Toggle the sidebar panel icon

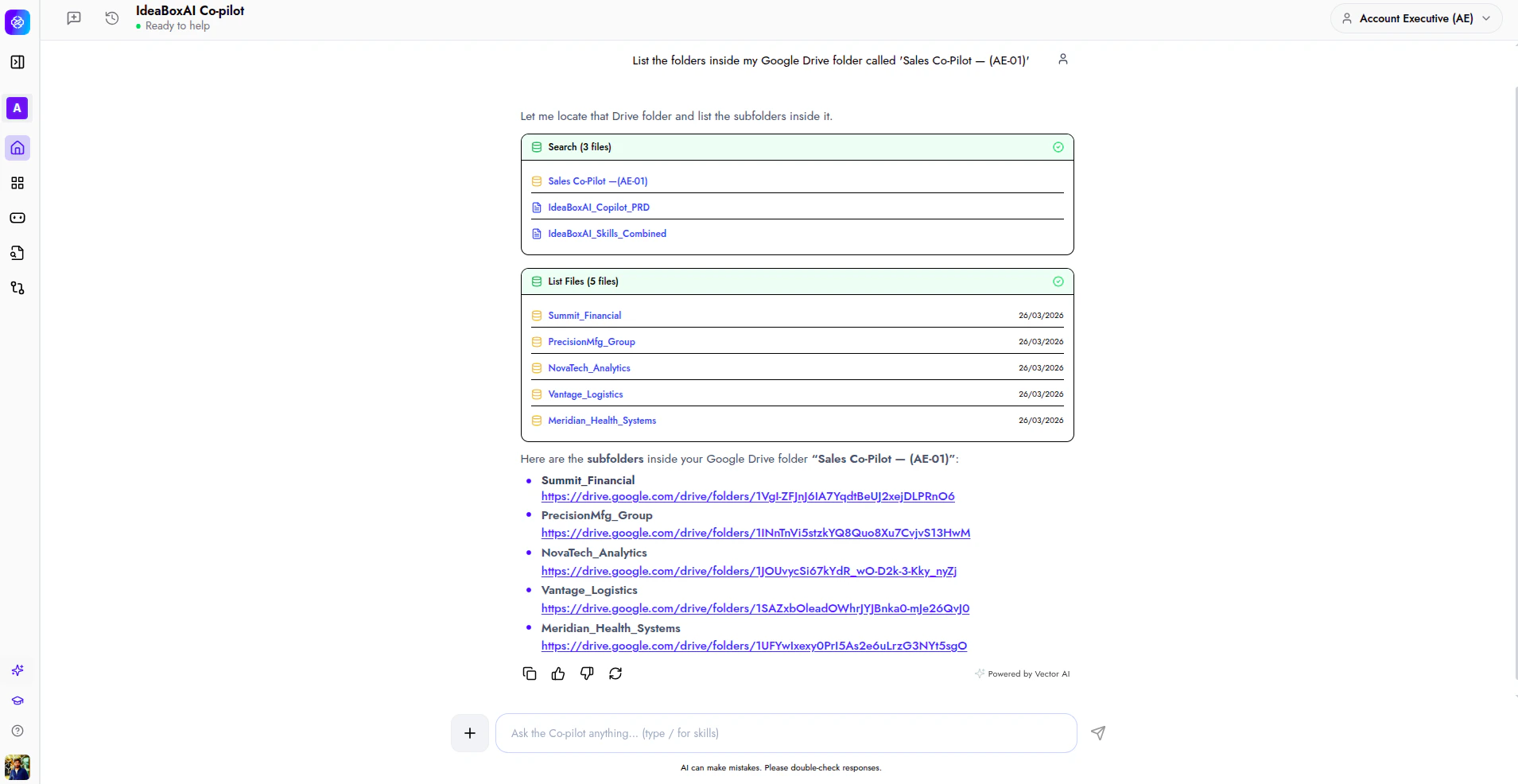tap(17, 62)
